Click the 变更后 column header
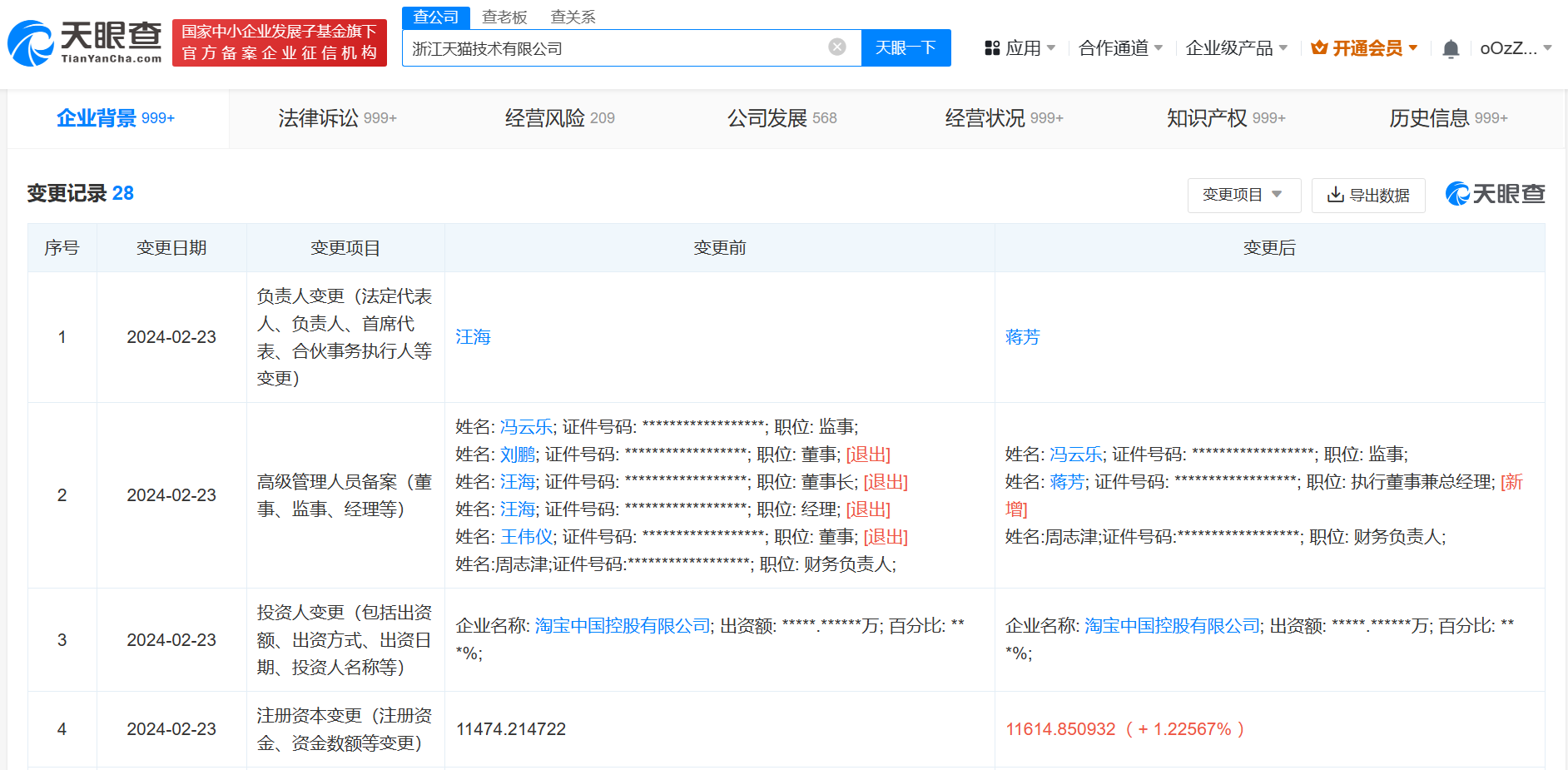The width and height of the screenshot is (1568, 770). [x=1269, y=248]
